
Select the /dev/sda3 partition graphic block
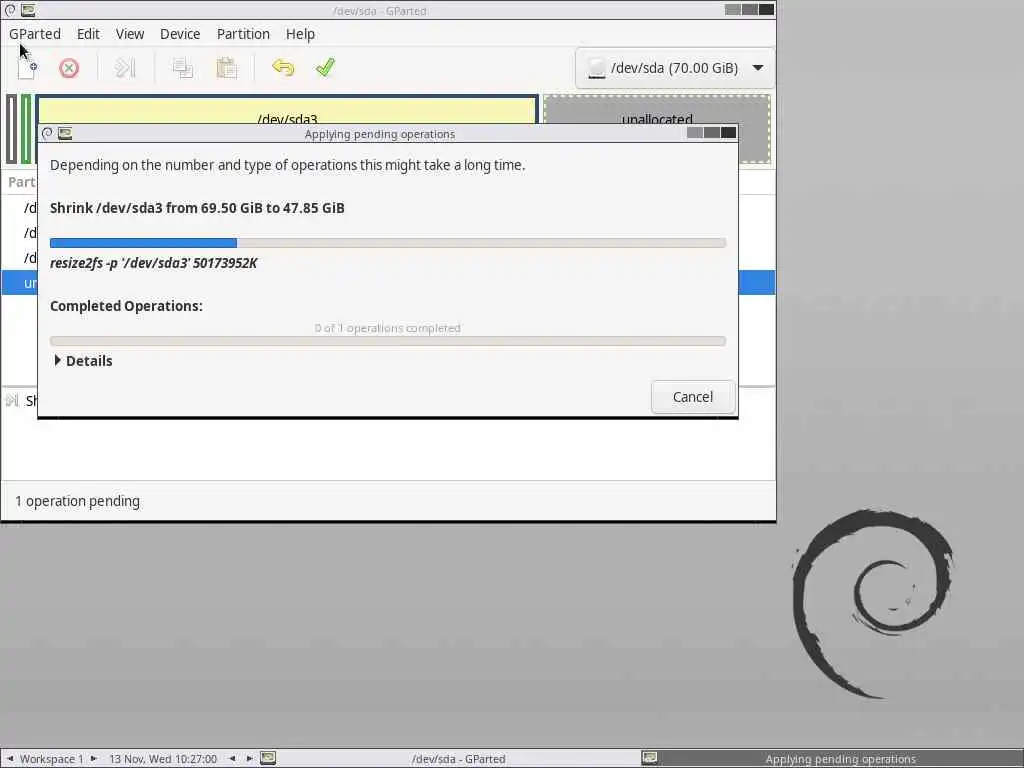click(x=287, y=110)
